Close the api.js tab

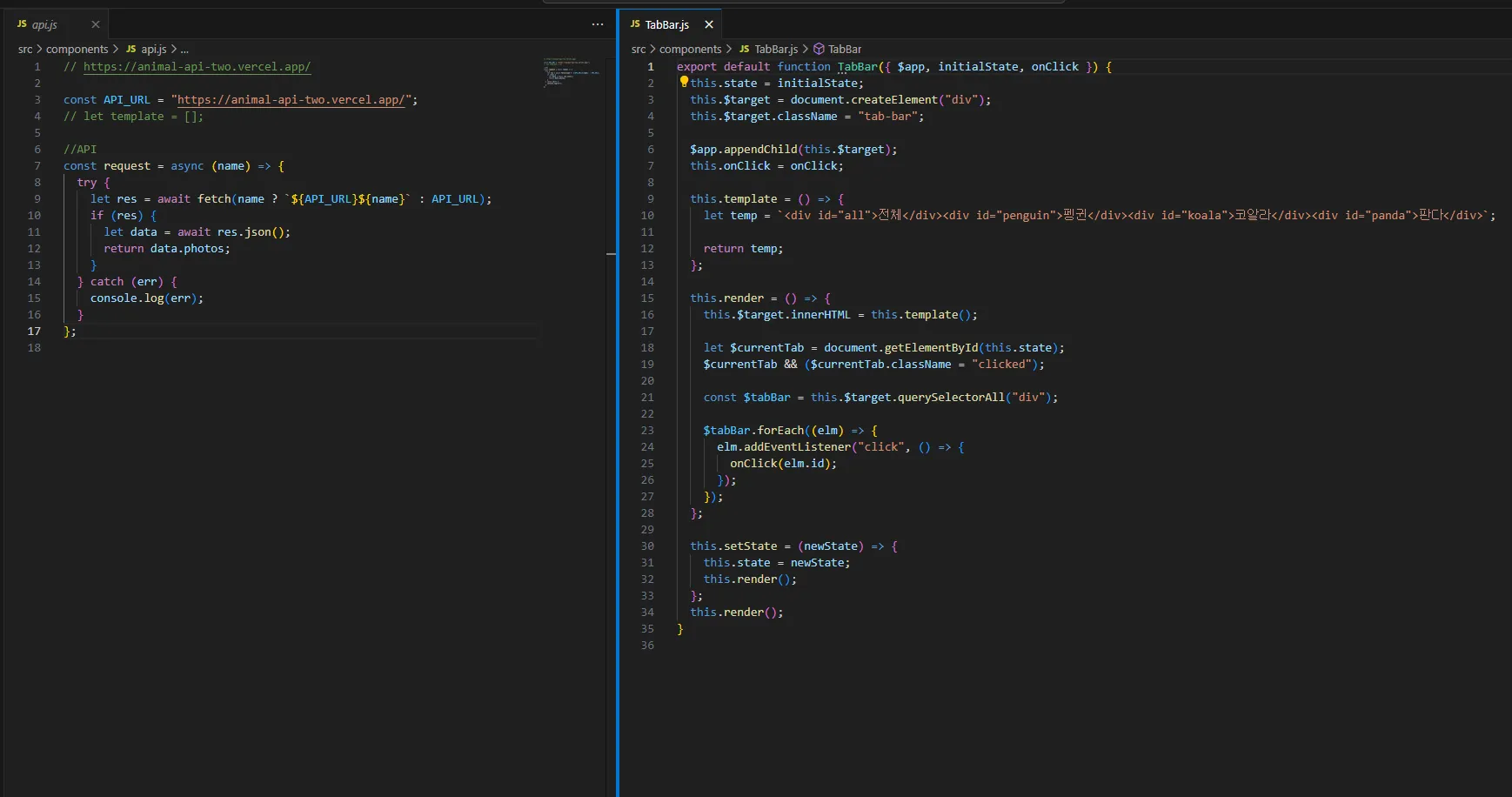pos(96,24)
